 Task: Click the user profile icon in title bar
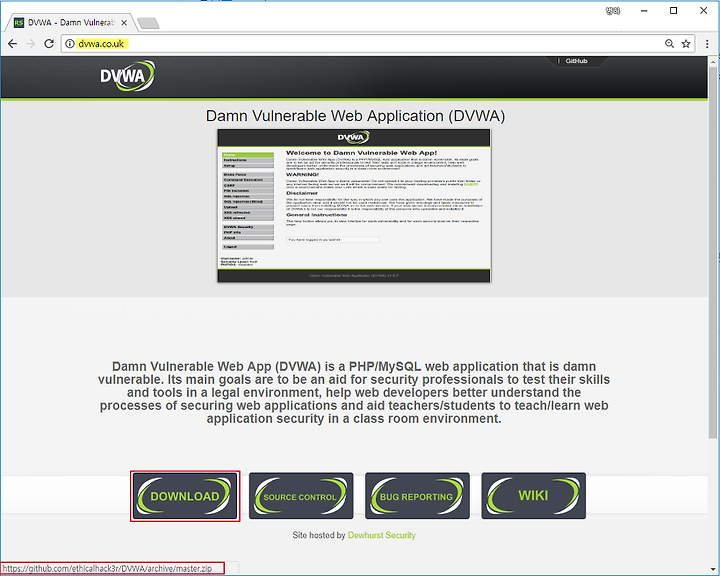[x=613, y=11]
